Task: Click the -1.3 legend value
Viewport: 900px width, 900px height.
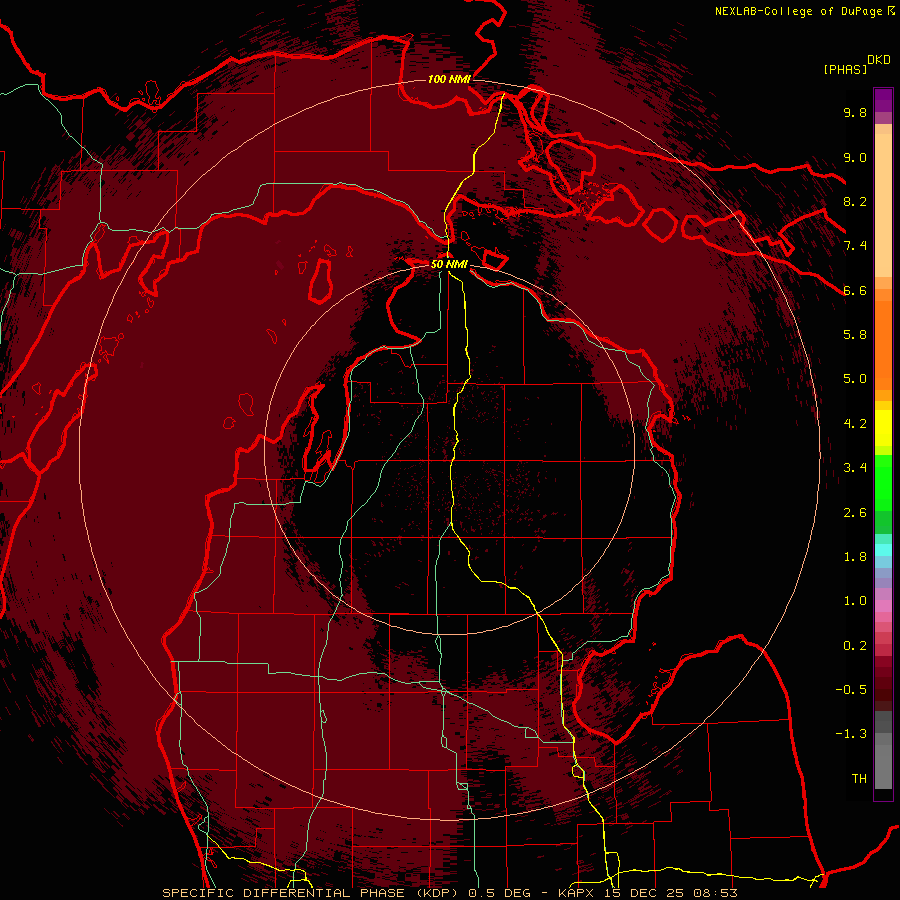Action: click(851, 734)
